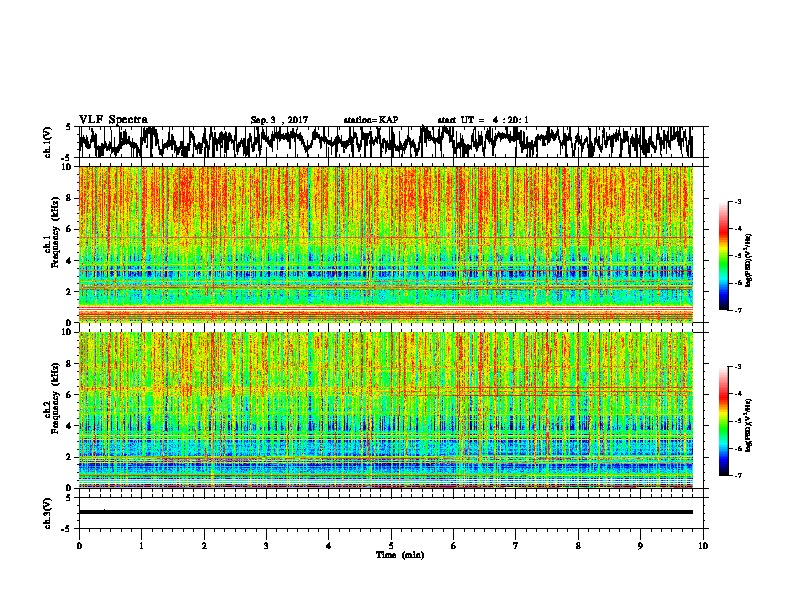Image resolution: width=792 pixels, height=612 pixels.
Task: Click time axis tick label "8"
Action: [578, 546]
